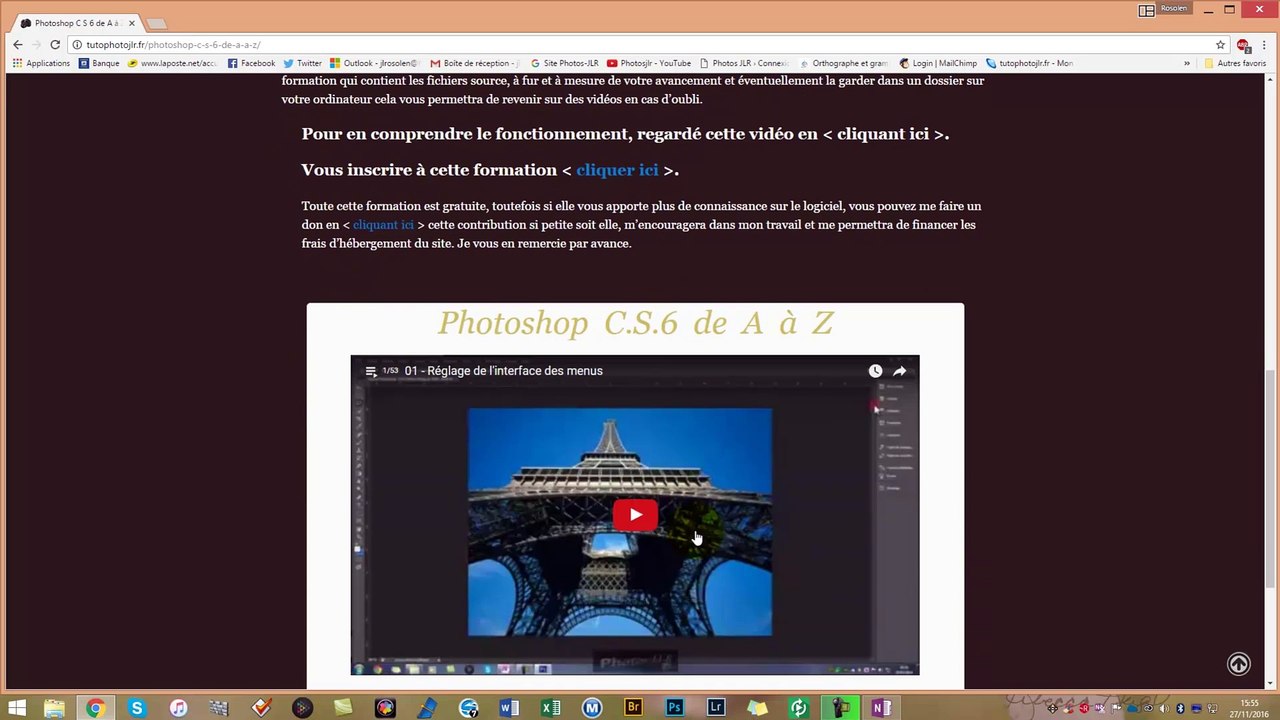1280x720 pixels.
Task: Open Malwarebytes blue M taskbar icon
Action: pyautogui.click(x=592, y=708)
